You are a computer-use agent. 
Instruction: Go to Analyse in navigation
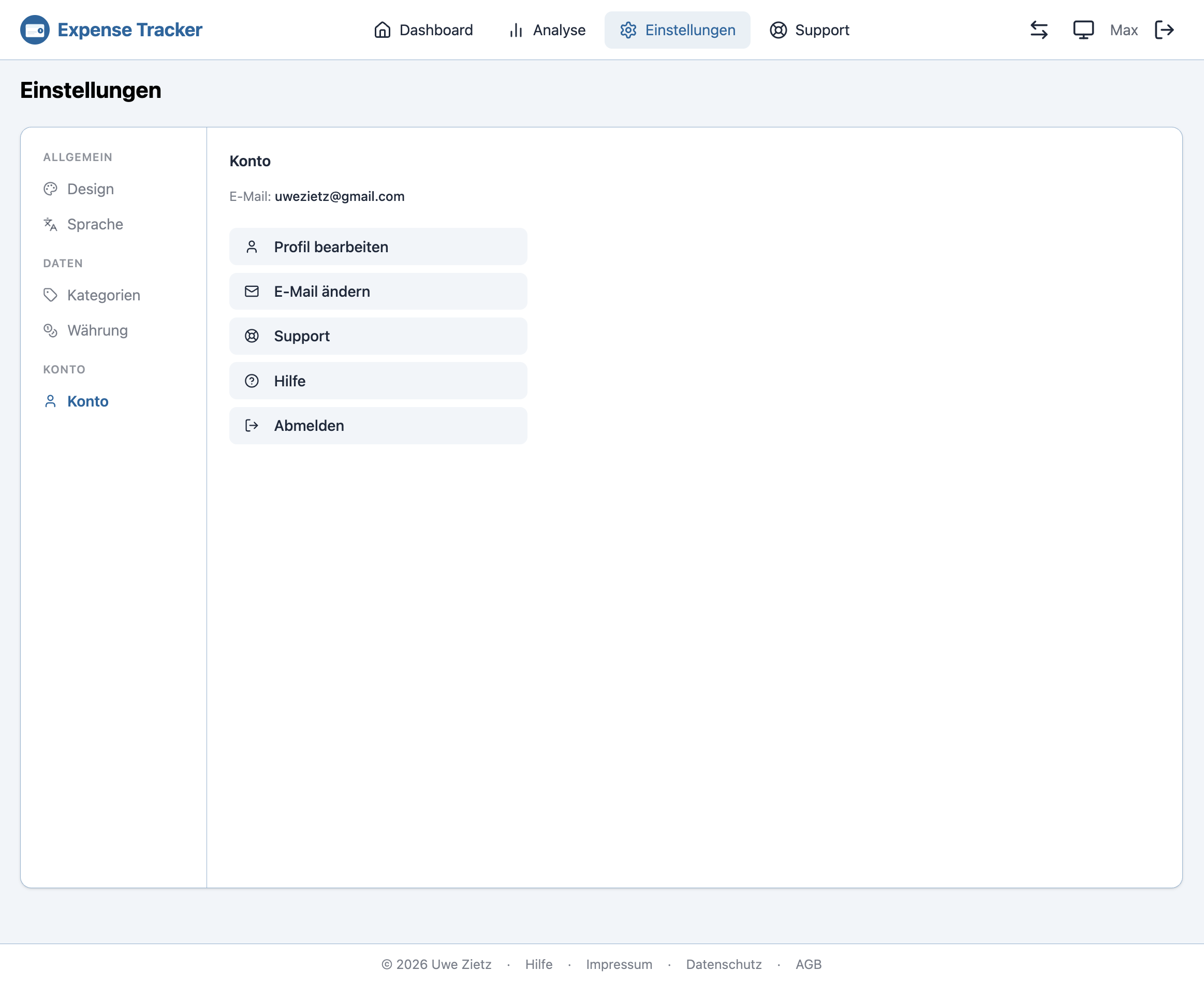pyautogui.click(x=547, y=30)
